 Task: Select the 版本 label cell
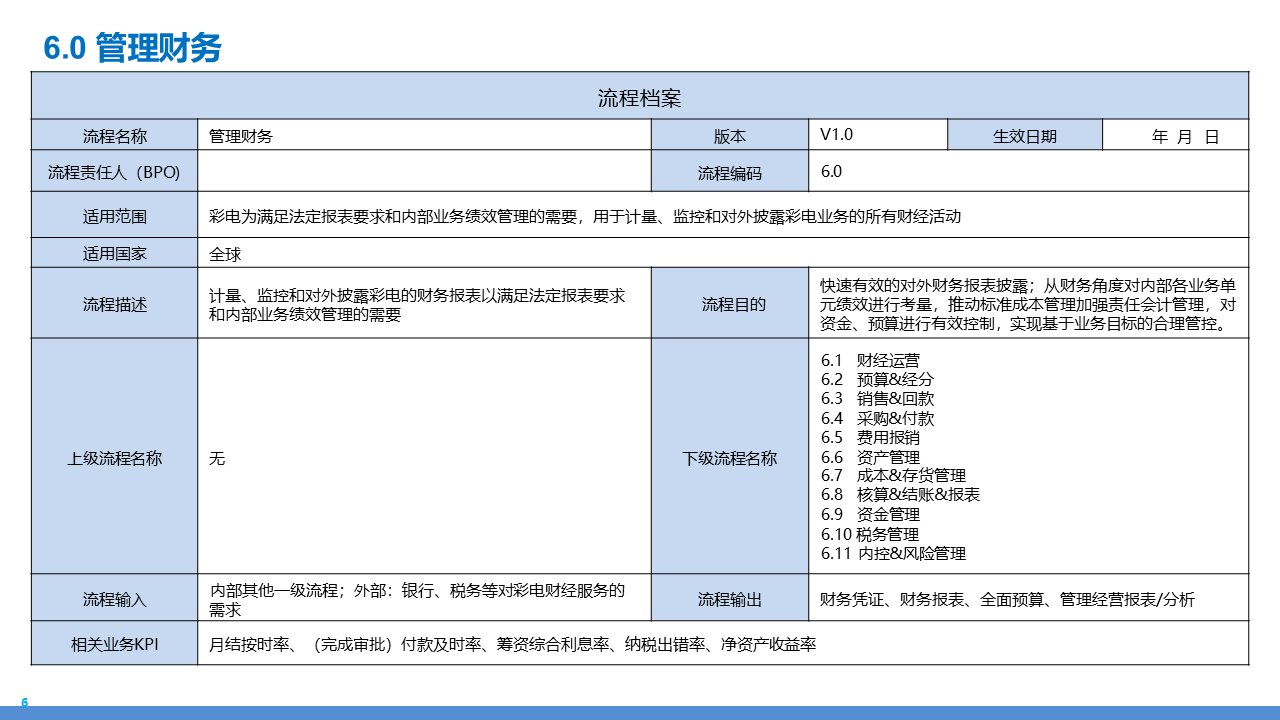[730, 136]
